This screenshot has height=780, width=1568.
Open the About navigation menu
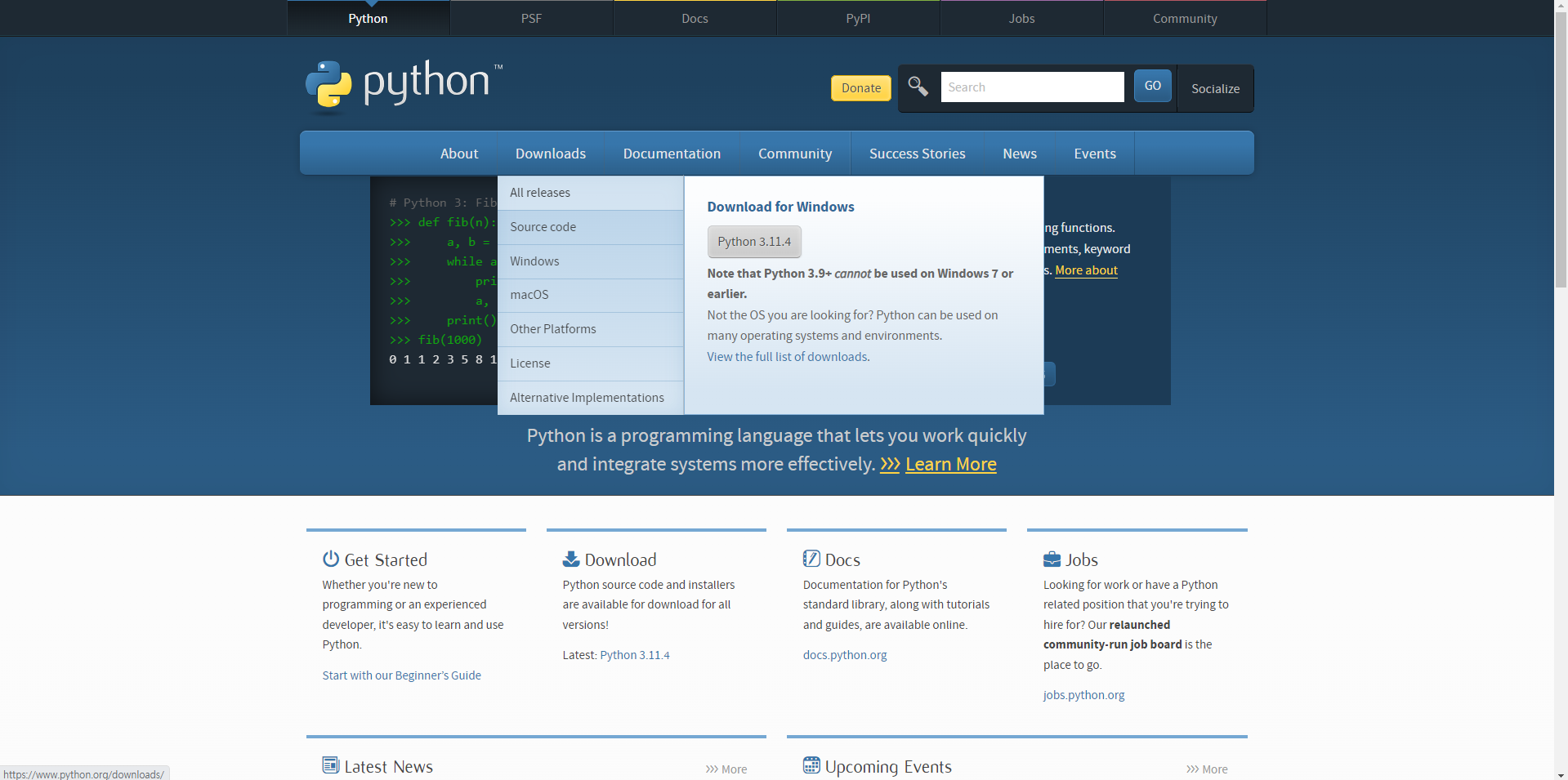(x=459, y=154)
